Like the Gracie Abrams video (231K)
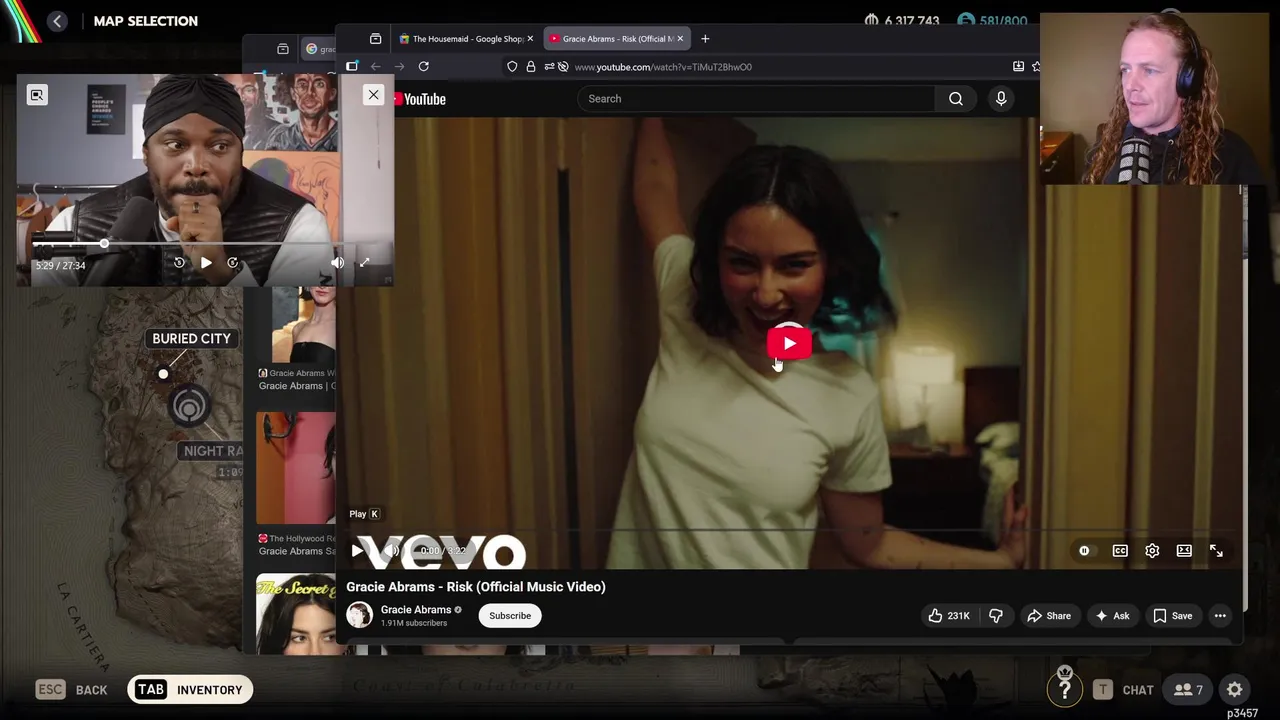The width and height of the screenshot is (1280, 720). coord(949,616)
